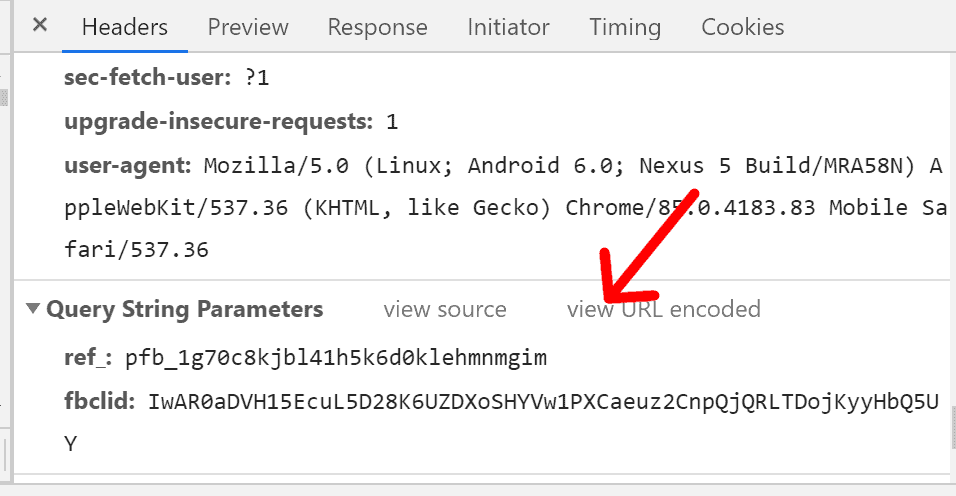
Task: Open the Preview tab
Action: click(x=248, y=27)
